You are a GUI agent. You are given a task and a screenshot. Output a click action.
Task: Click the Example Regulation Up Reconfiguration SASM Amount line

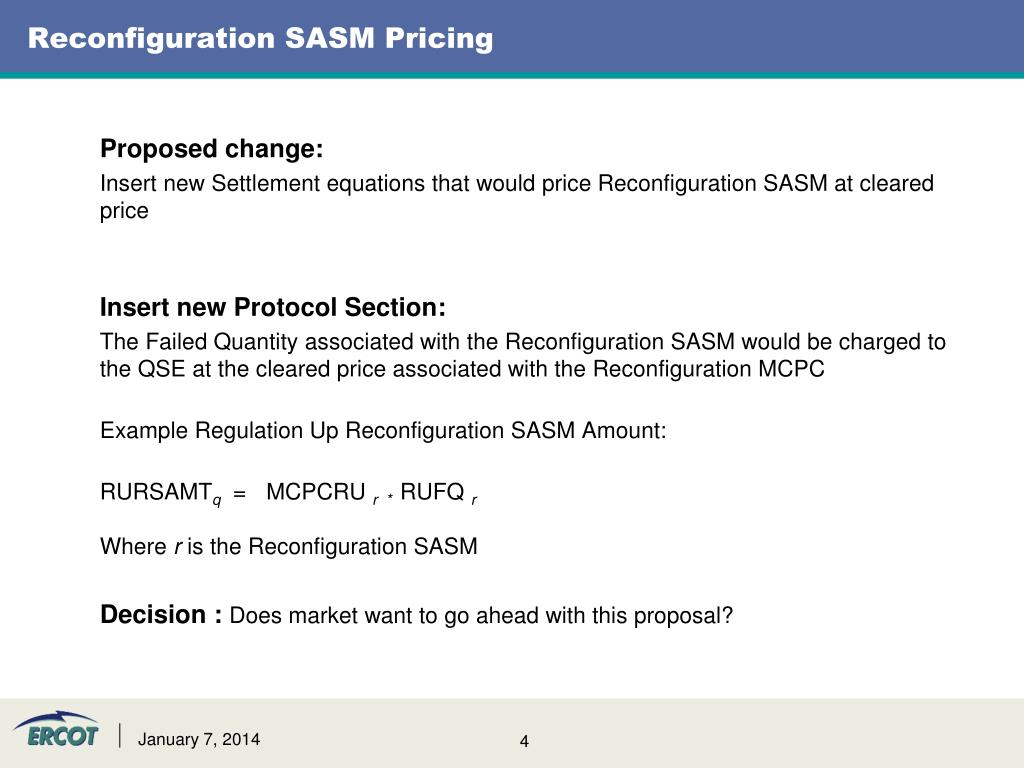click(383, 430)
